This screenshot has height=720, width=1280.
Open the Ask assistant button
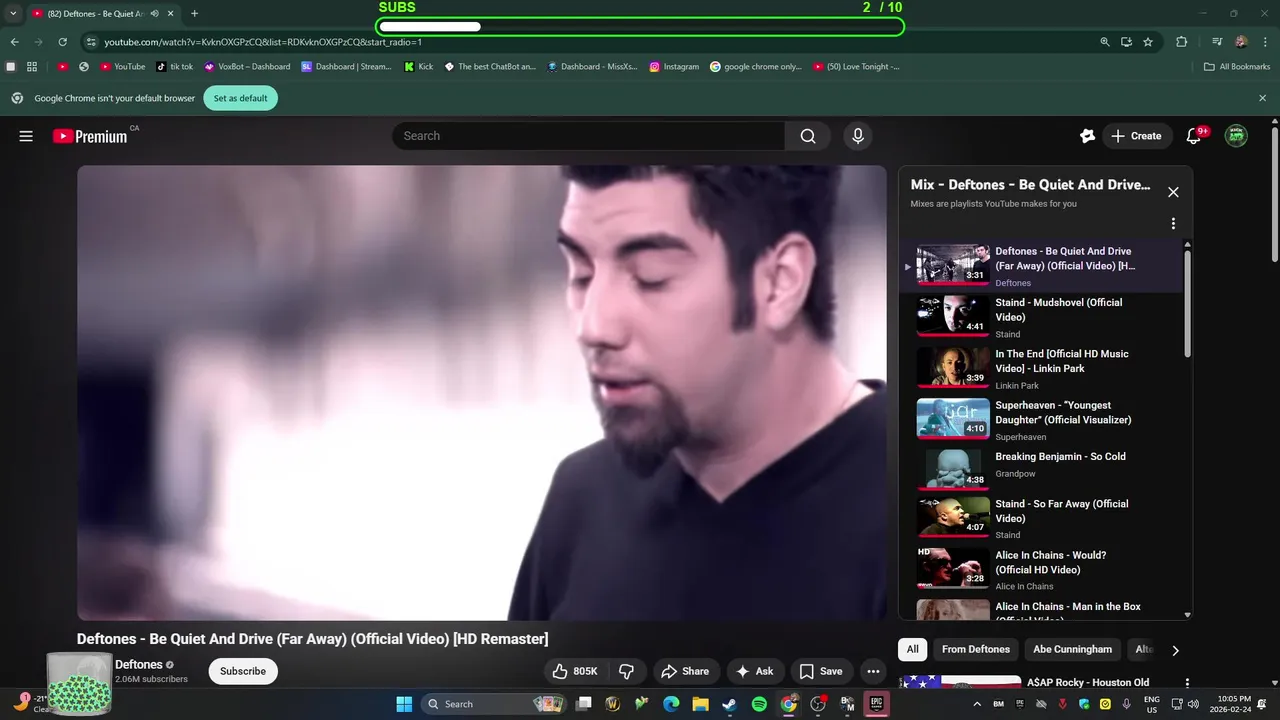point(755,671)
